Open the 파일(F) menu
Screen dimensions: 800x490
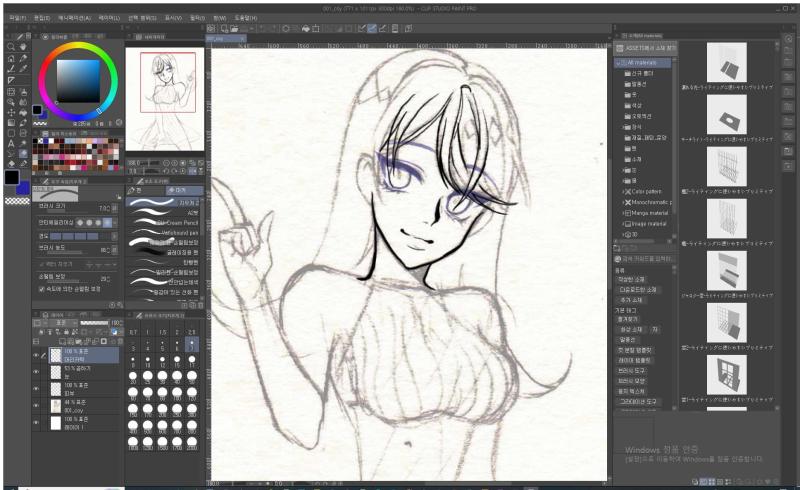[x=17, y=18]
